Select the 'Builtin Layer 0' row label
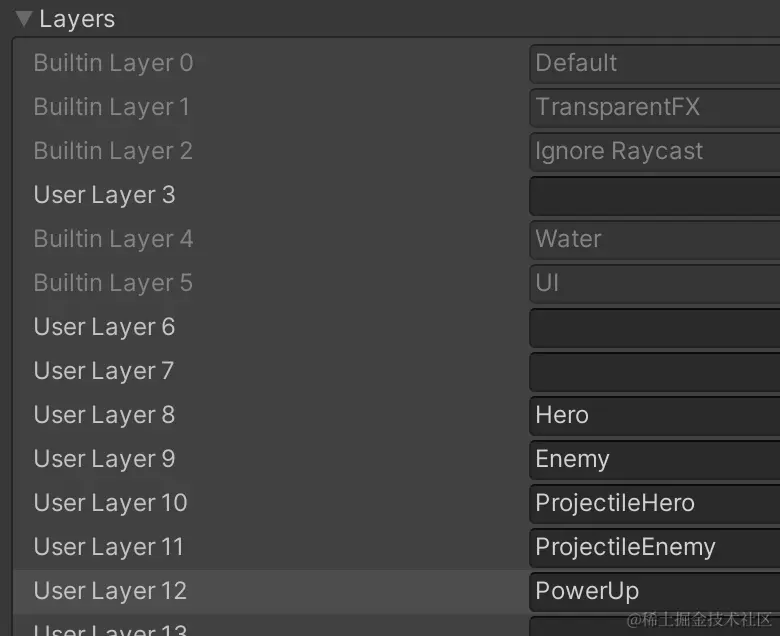780x636 pixels. pyautogui.click(x=113, y=63)
